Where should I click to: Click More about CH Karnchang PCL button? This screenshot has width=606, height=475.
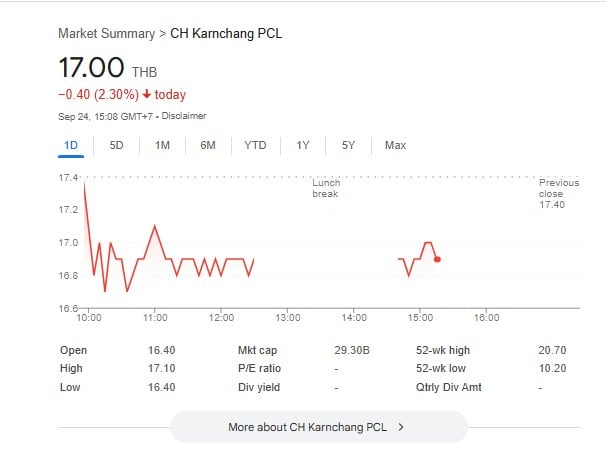[319, 427]
